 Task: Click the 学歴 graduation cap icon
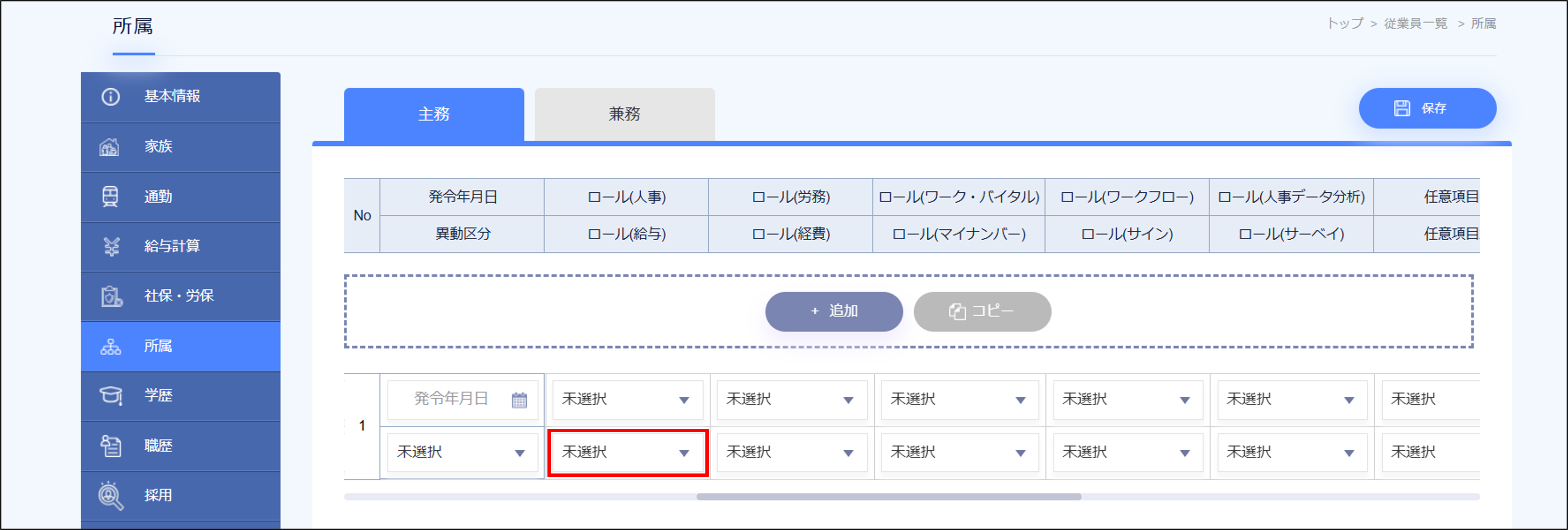[111, 396]
